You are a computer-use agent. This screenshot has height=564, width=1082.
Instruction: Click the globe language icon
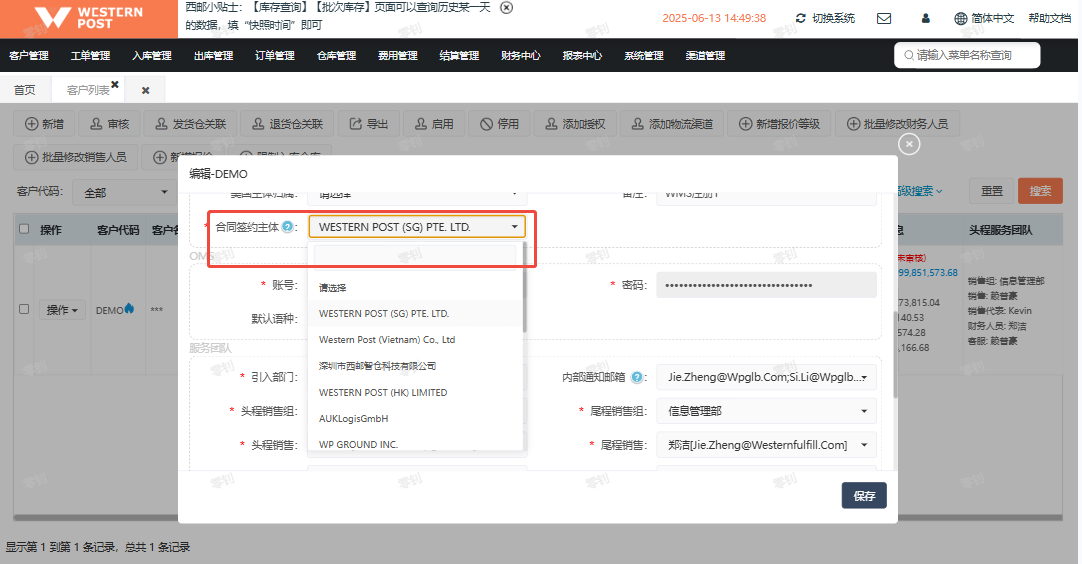click(961, 19)
